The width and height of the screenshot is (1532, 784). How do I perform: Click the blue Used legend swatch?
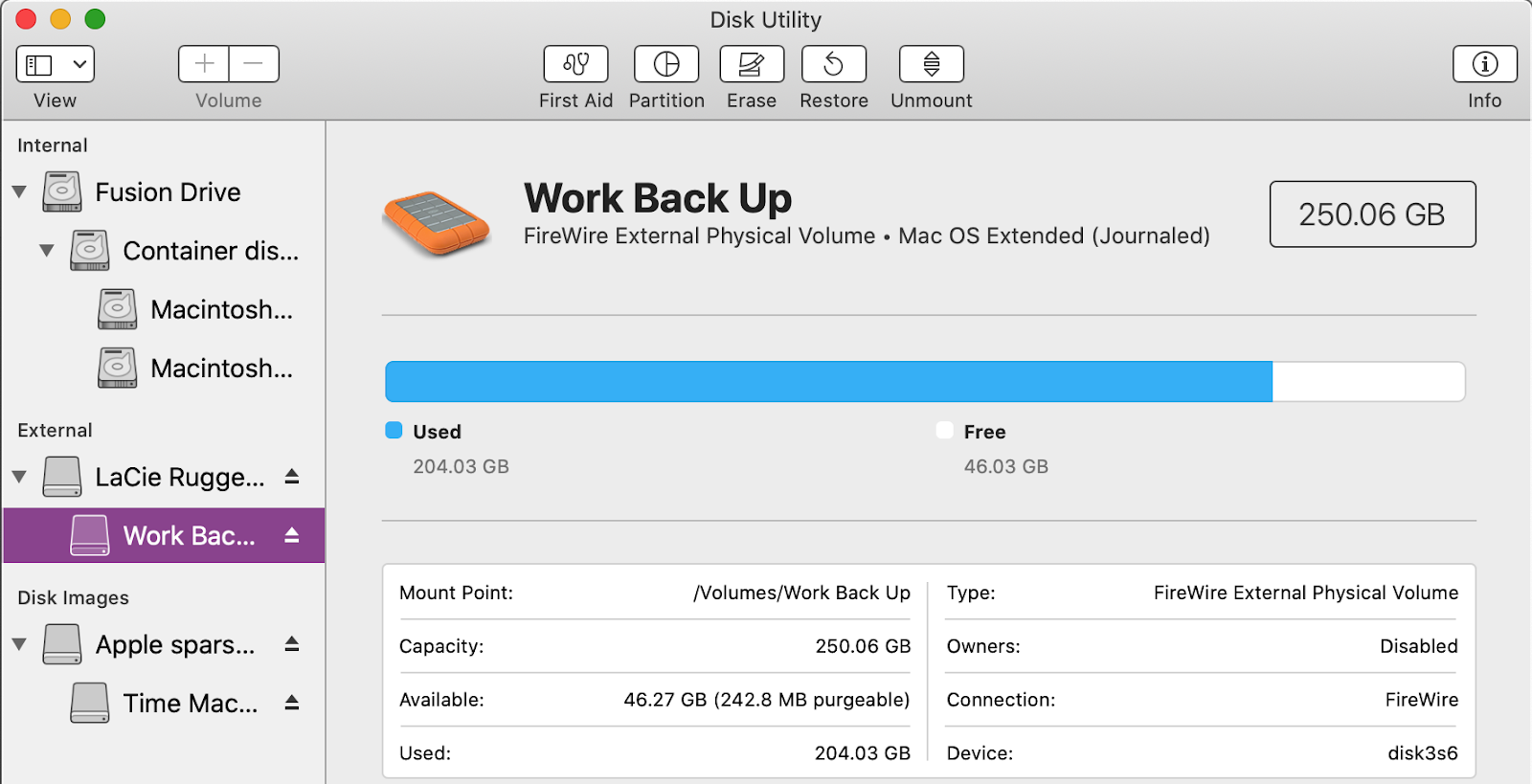click(x=394, y=430)
